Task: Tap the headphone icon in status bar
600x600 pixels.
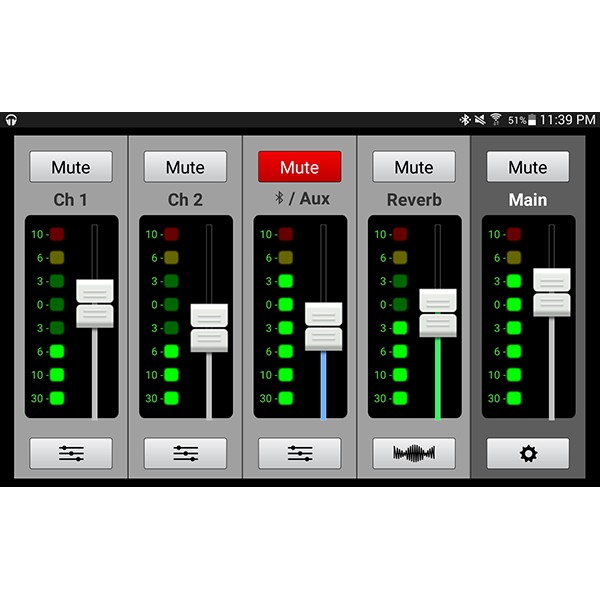Action: coord(11,120)
